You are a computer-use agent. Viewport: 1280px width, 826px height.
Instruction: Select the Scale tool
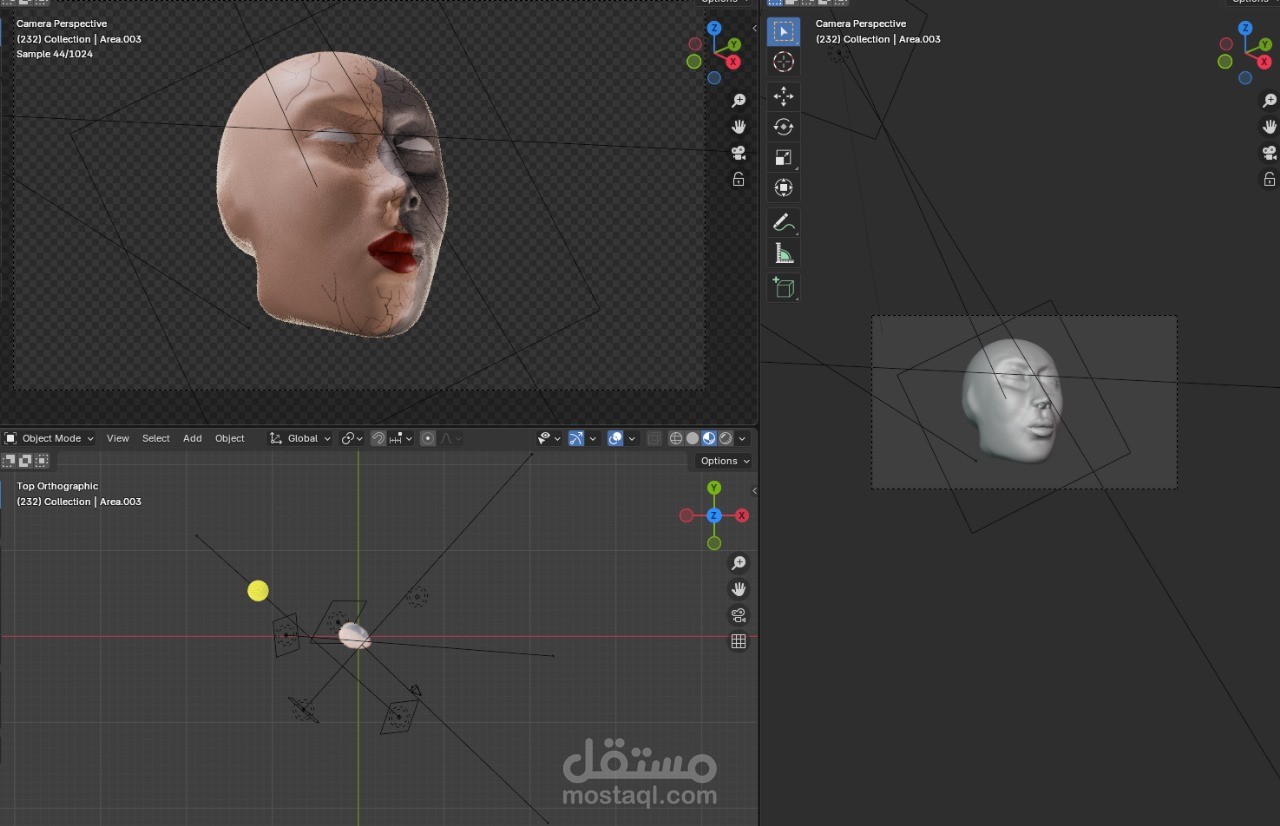(783, 157)
